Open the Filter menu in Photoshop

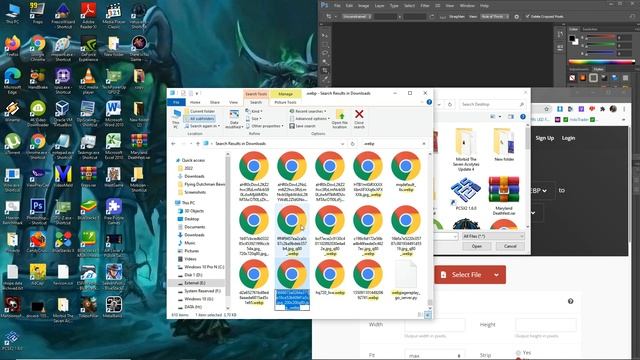[425, 6]
